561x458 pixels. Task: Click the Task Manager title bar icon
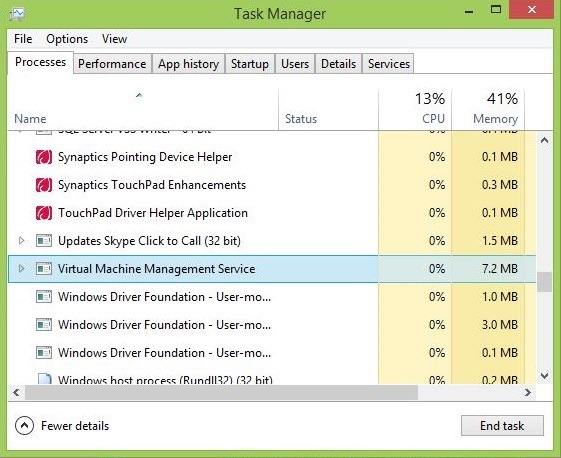17,14
